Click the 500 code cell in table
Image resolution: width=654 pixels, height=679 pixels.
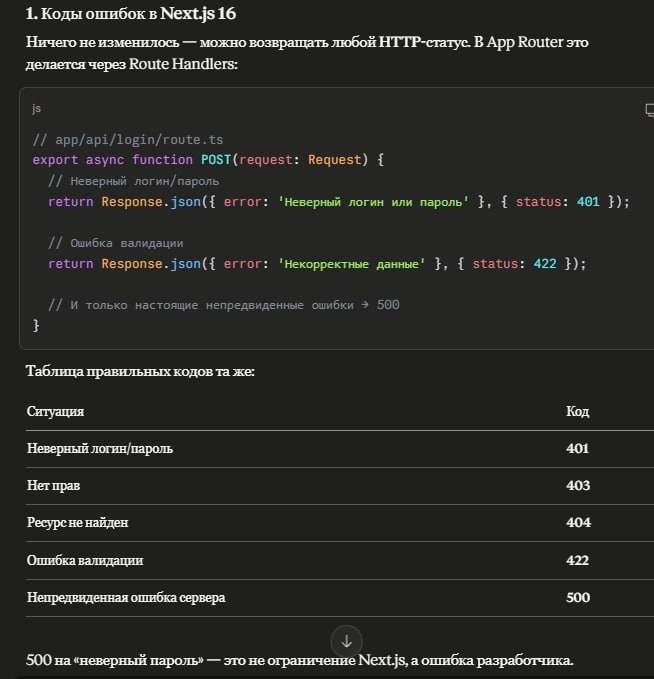tap(578, 597)
